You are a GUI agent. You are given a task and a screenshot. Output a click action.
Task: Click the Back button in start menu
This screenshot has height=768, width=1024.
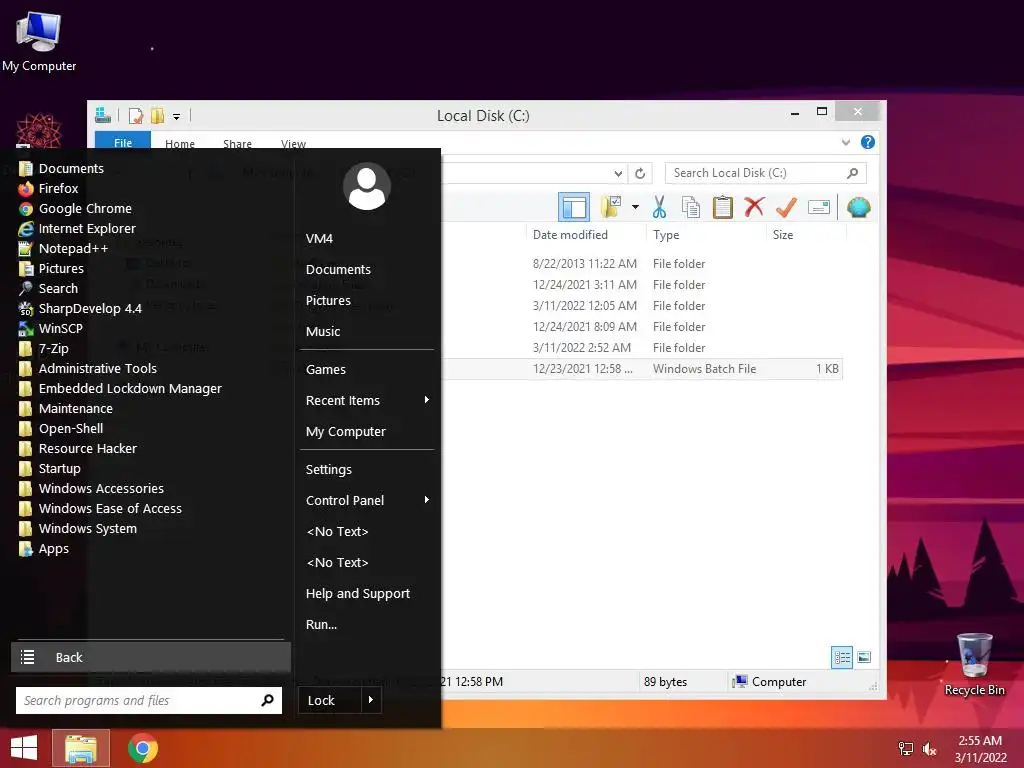151,657
